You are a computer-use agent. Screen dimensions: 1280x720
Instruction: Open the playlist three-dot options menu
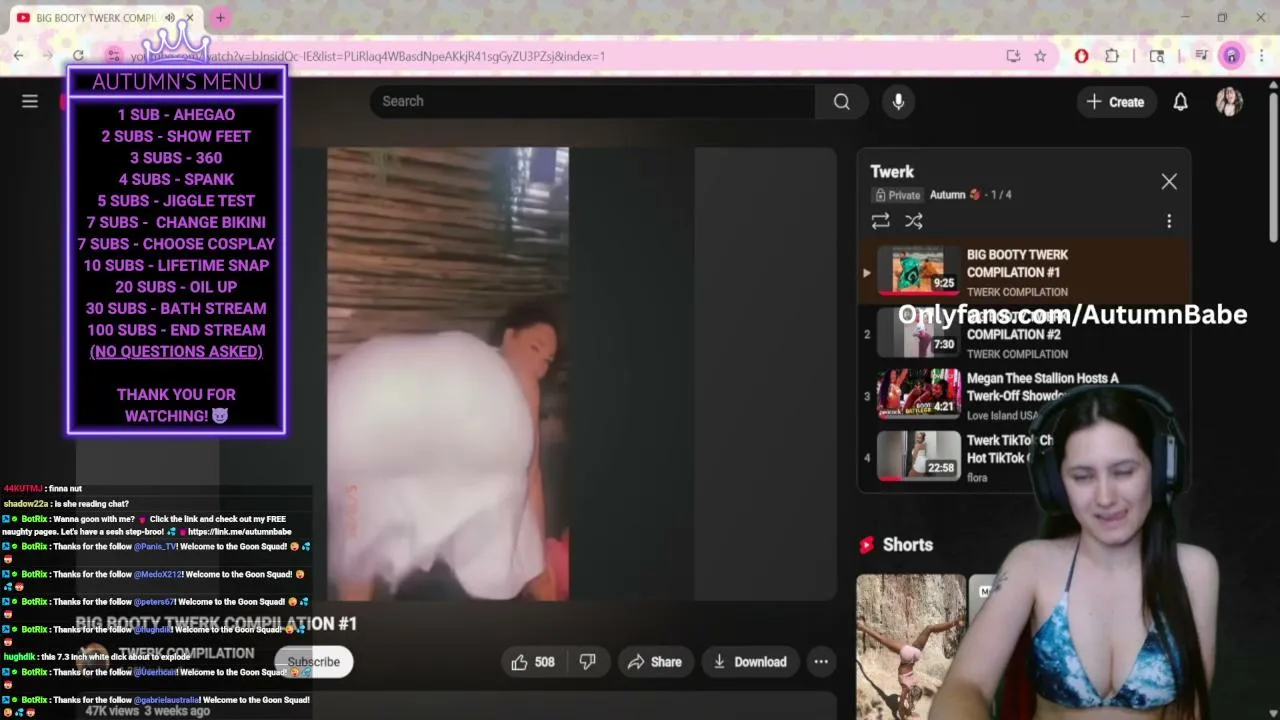1169,221
